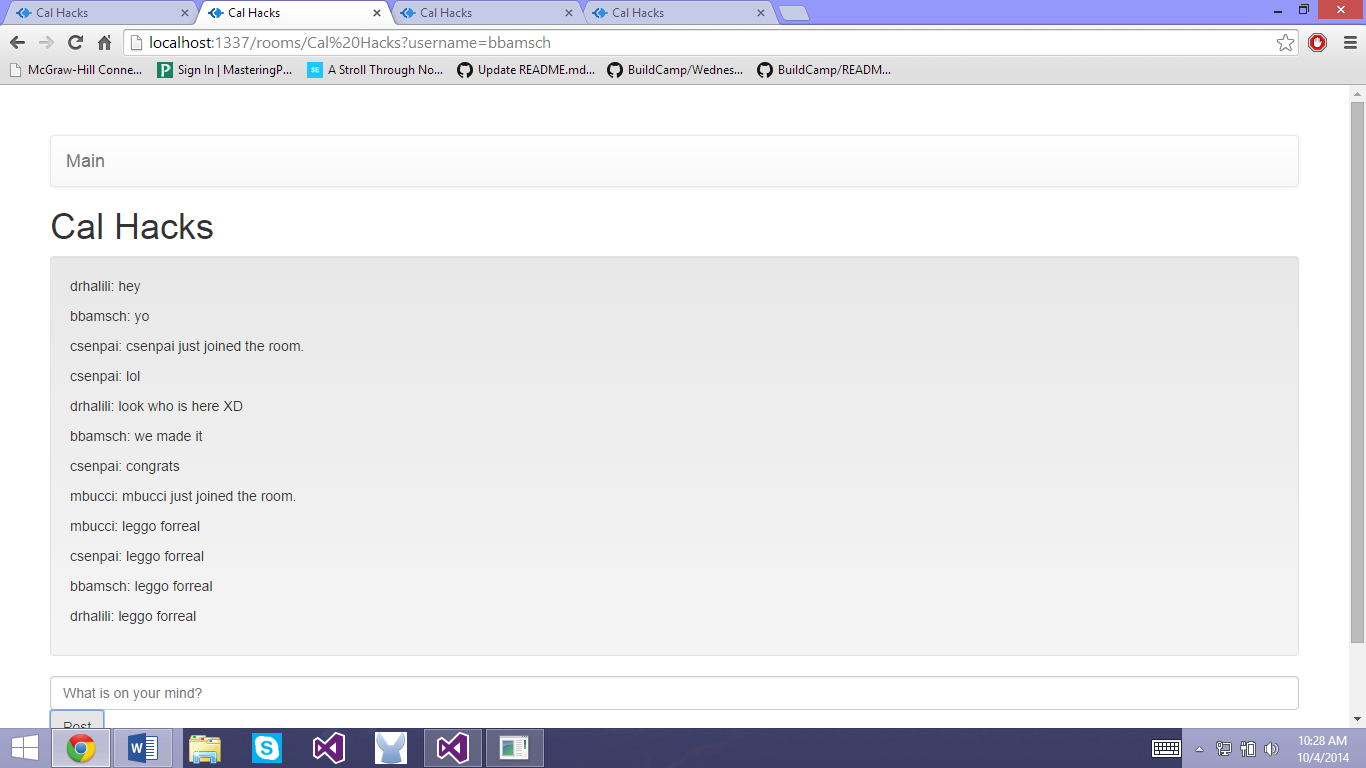This screenshot has width=1366, height=768.
Task: Switch to the third Cal Hacks tab
Action: tap(487, 13)
